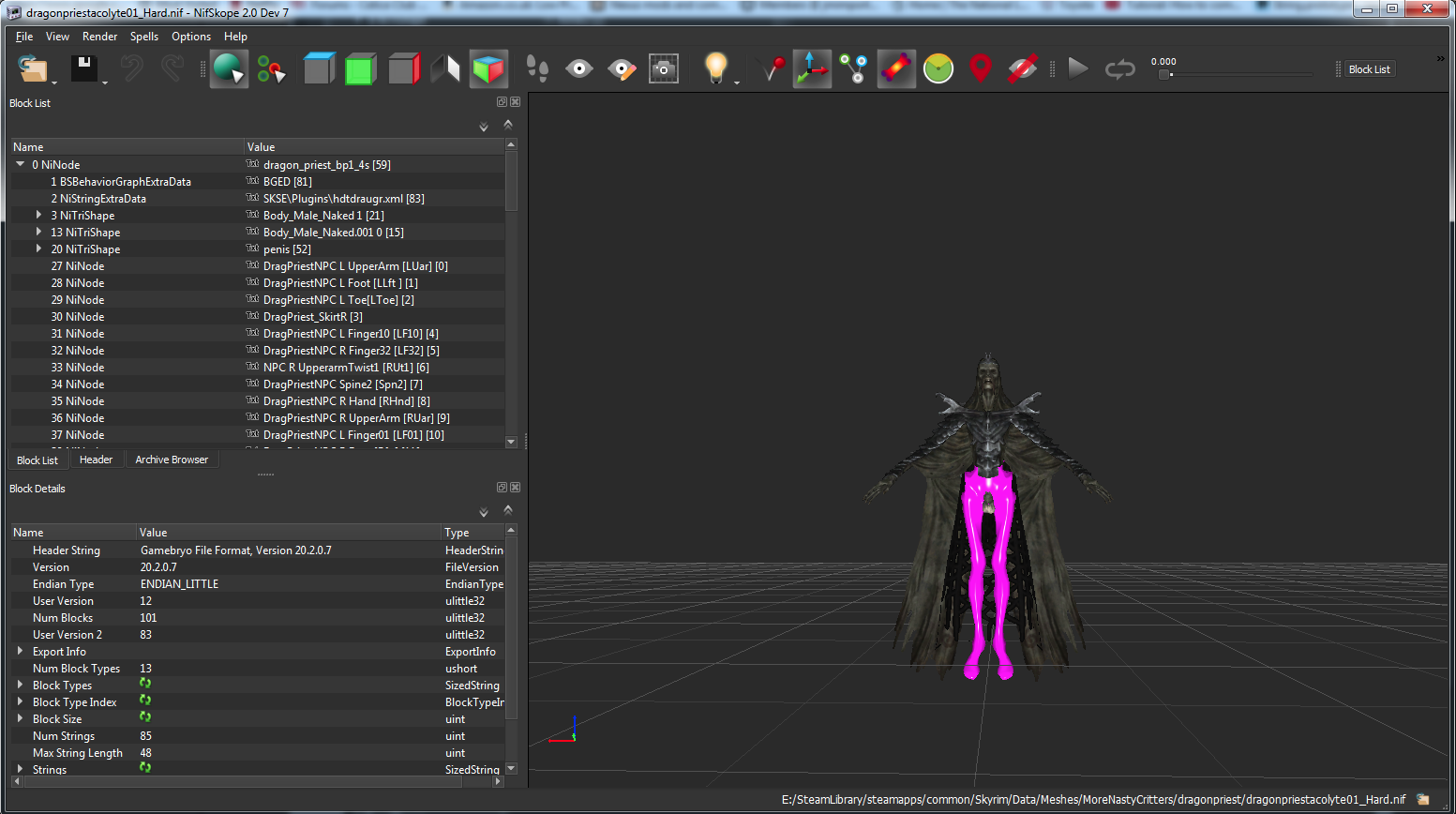Viewport: 1456px width, 814px height.
Task: Open the Spells menu
Action: coord(144,37)
